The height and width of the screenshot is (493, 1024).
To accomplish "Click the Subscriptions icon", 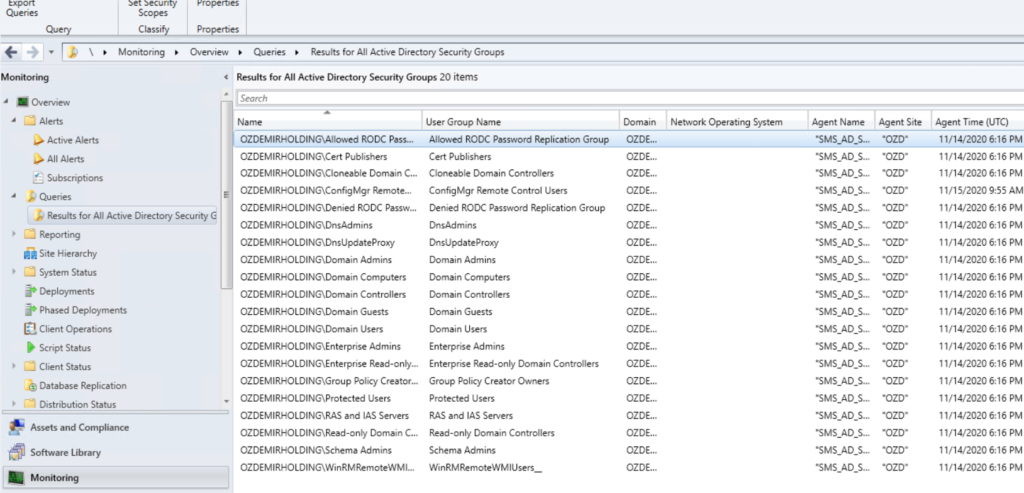I will [x=39, y=178].
